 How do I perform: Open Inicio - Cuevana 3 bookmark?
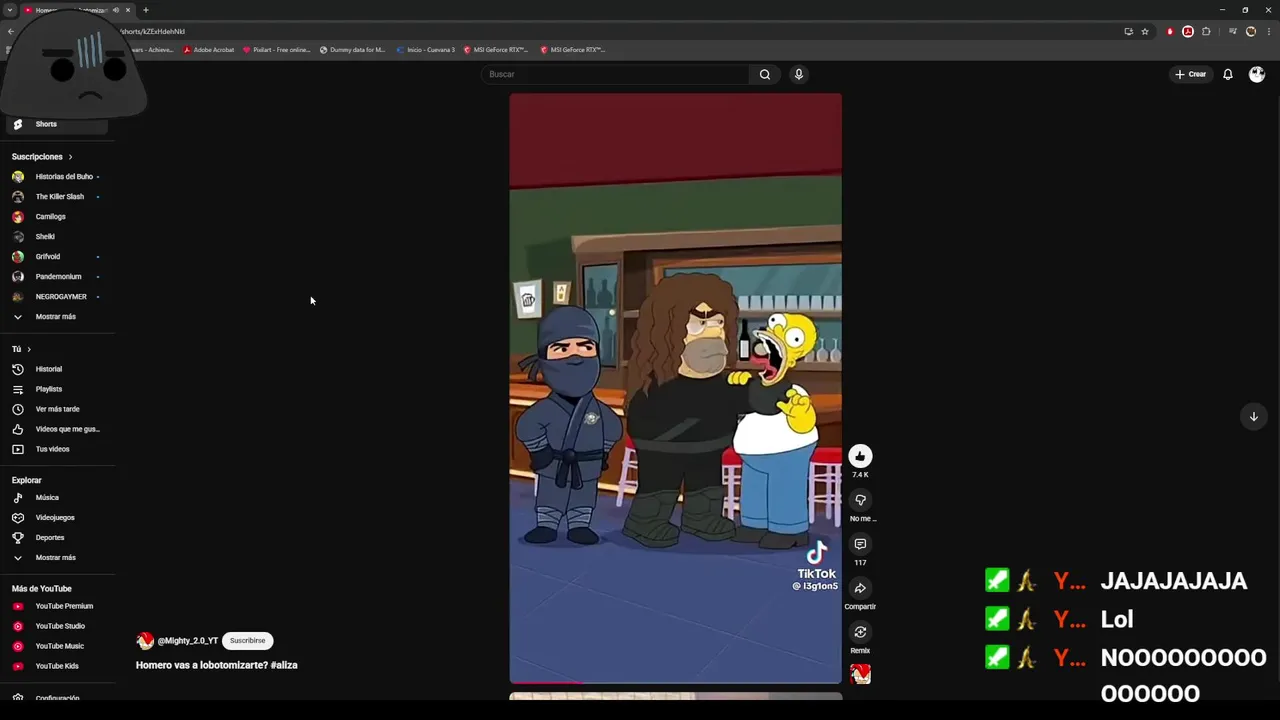[426, 49]
